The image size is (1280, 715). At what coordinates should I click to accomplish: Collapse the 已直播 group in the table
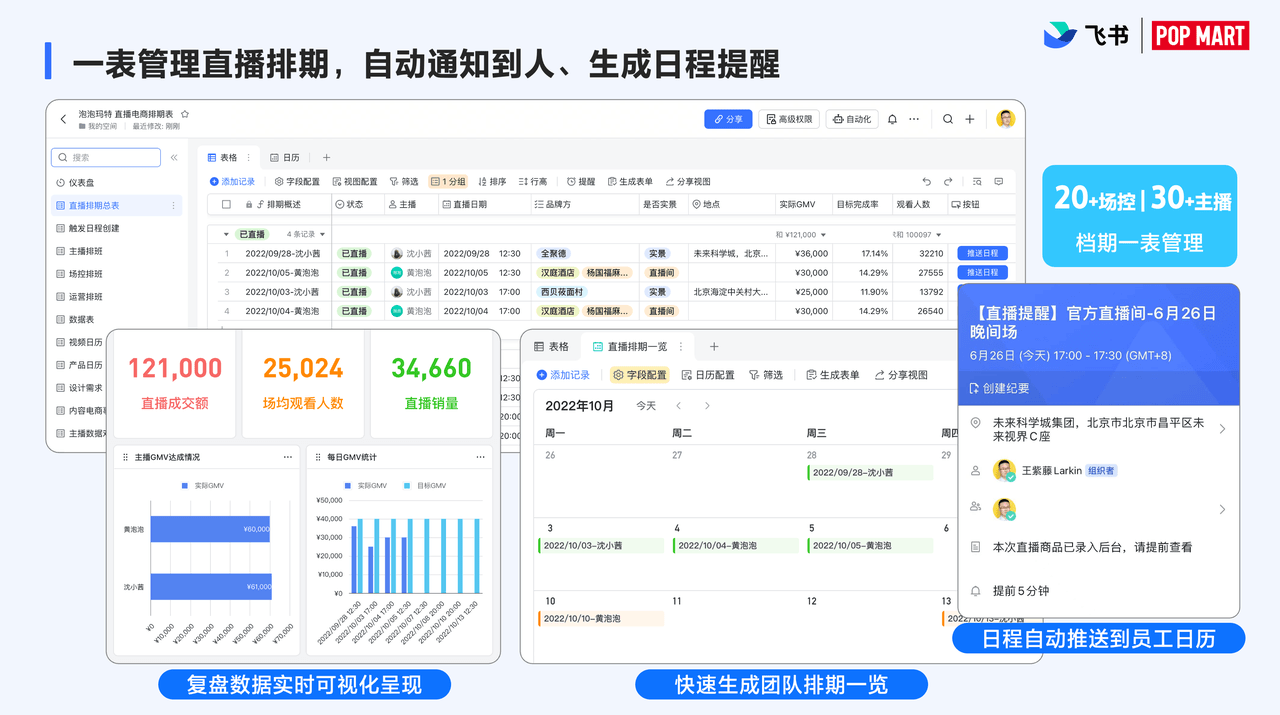pos(226,234)
